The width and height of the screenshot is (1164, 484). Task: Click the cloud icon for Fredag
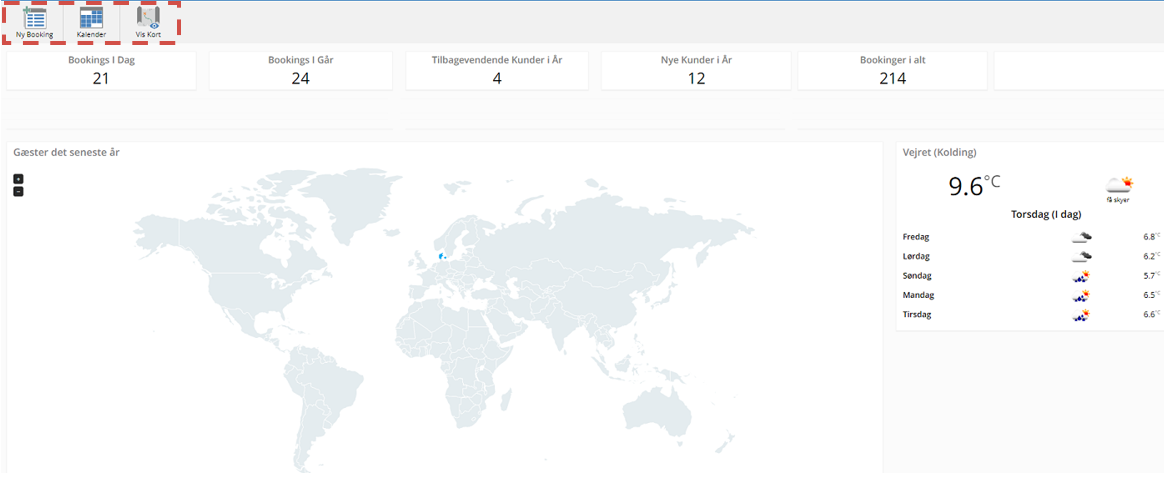coord(1081,237)
